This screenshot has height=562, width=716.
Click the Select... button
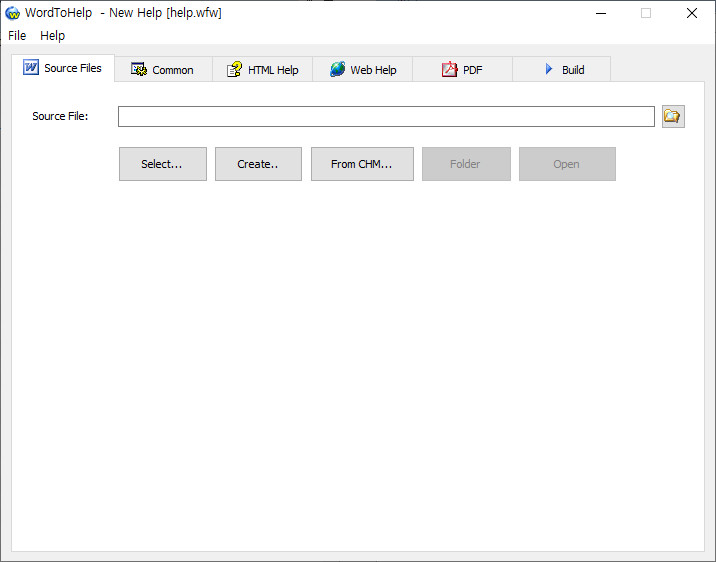tap(163, 164)
